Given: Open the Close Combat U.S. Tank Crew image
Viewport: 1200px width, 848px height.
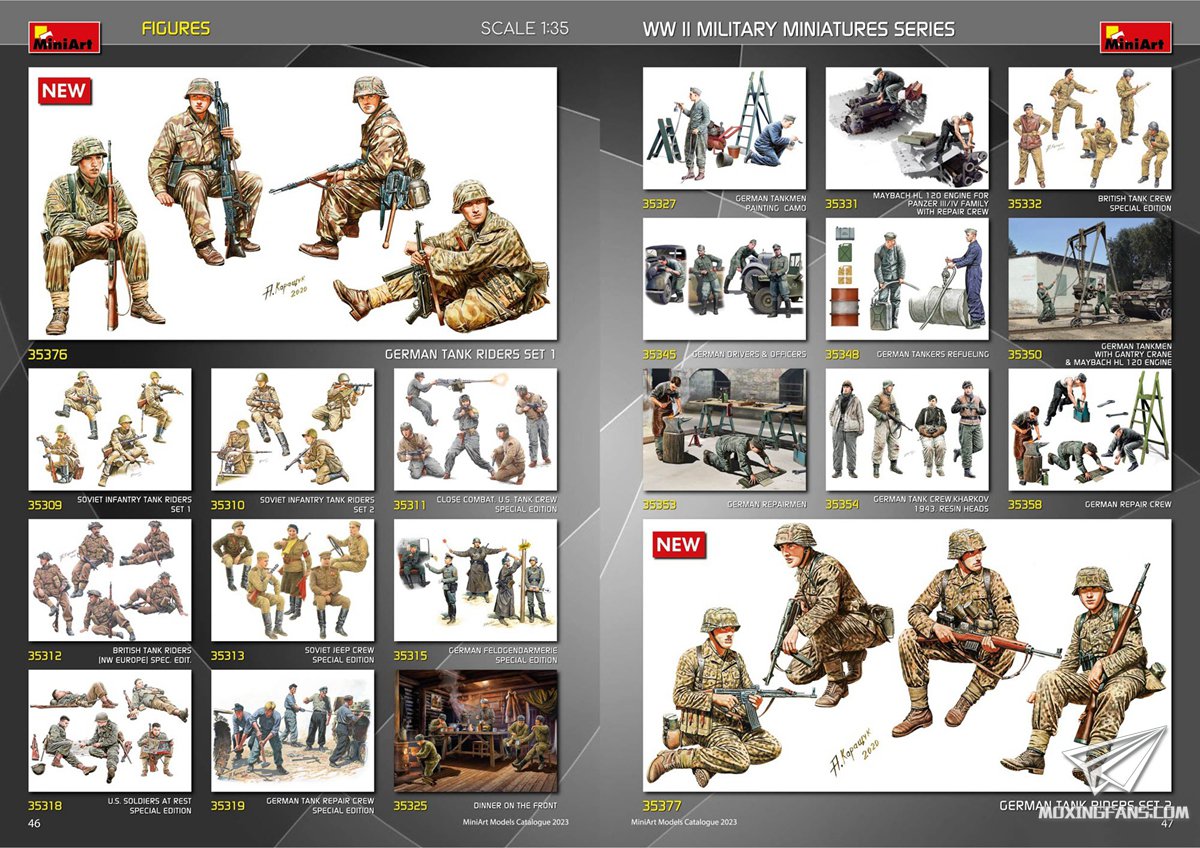Looking at the screenshot, I should coord(476,430).
